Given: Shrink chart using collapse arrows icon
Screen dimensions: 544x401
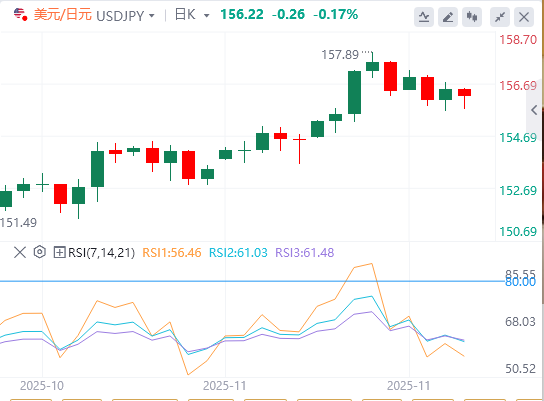Looking at the screenshot, I should pyautogui.click(x=500, y=17).
